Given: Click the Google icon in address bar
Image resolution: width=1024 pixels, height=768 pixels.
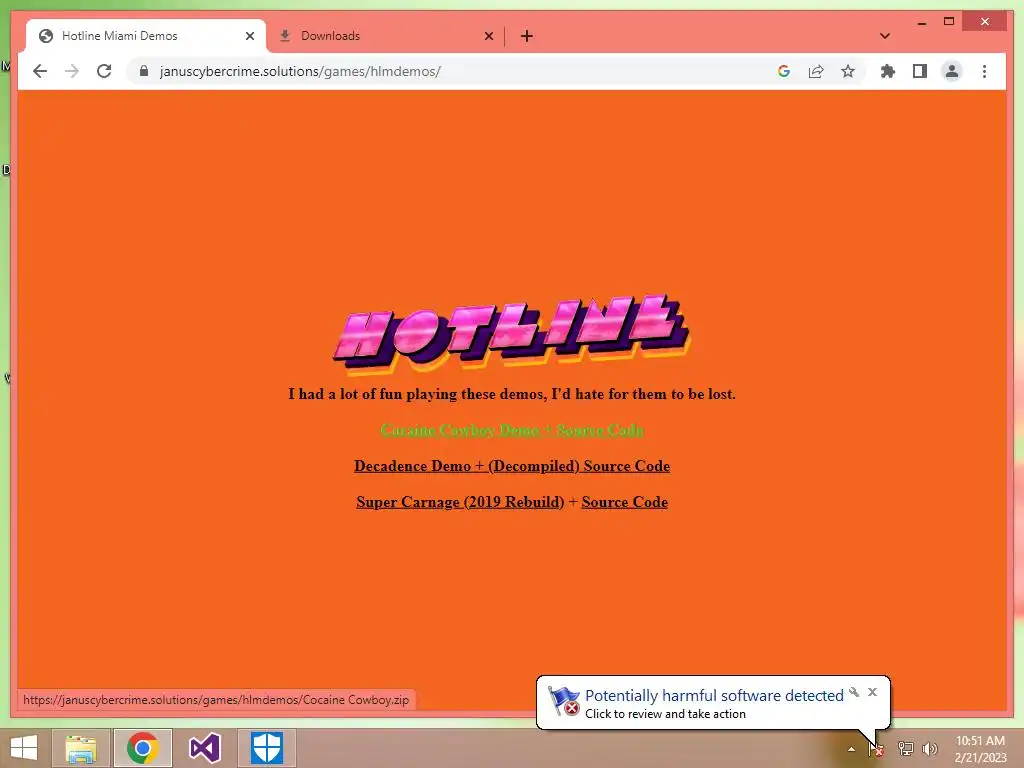Looking at the screenshot, I should [784, 71].
